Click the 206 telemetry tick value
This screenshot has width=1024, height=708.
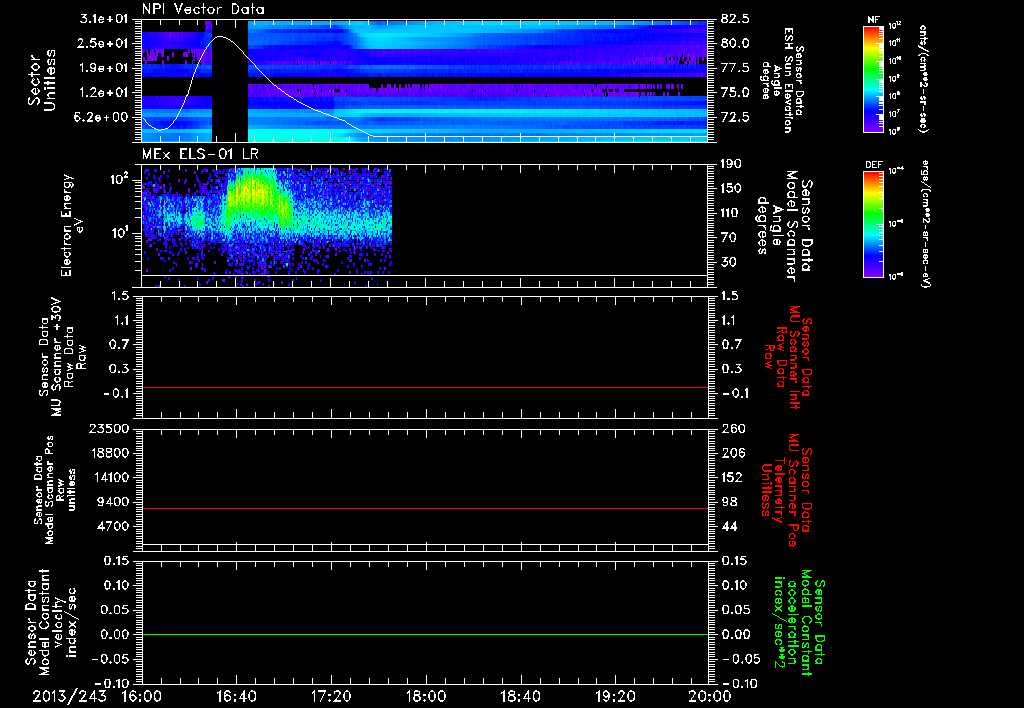731,453
